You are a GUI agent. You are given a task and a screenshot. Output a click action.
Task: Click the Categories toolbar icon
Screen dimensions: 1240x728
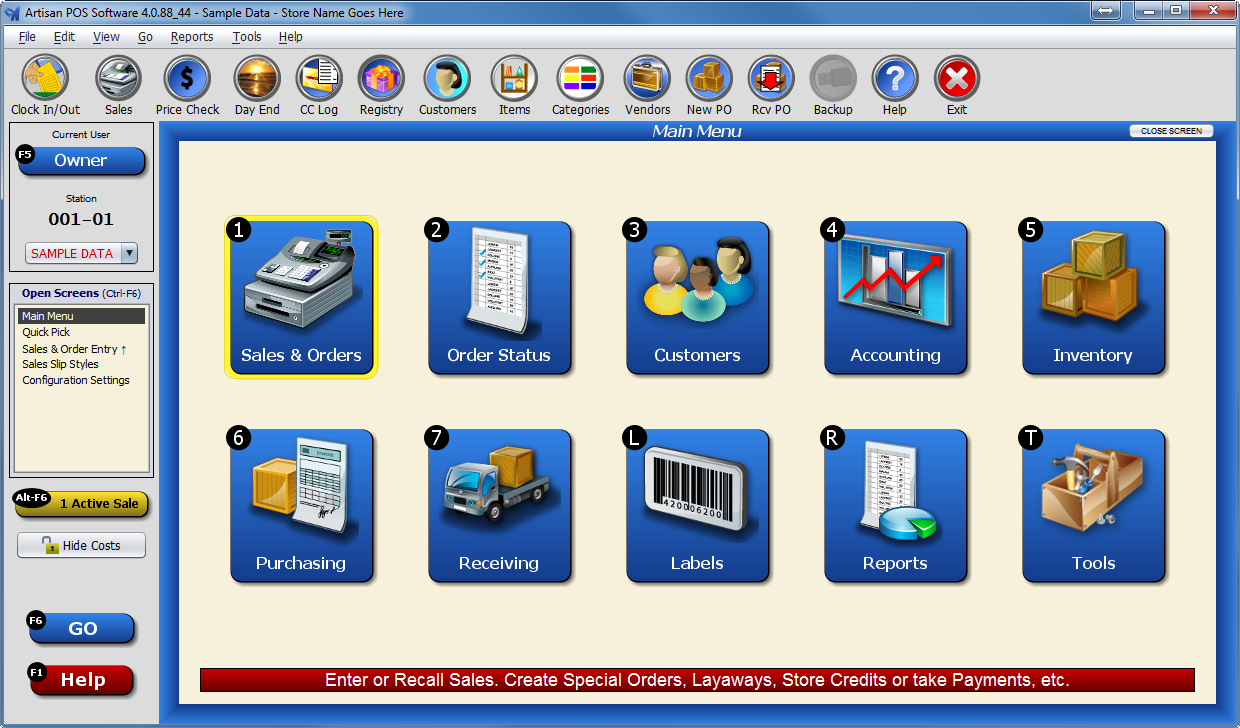[x=580, y=79]
